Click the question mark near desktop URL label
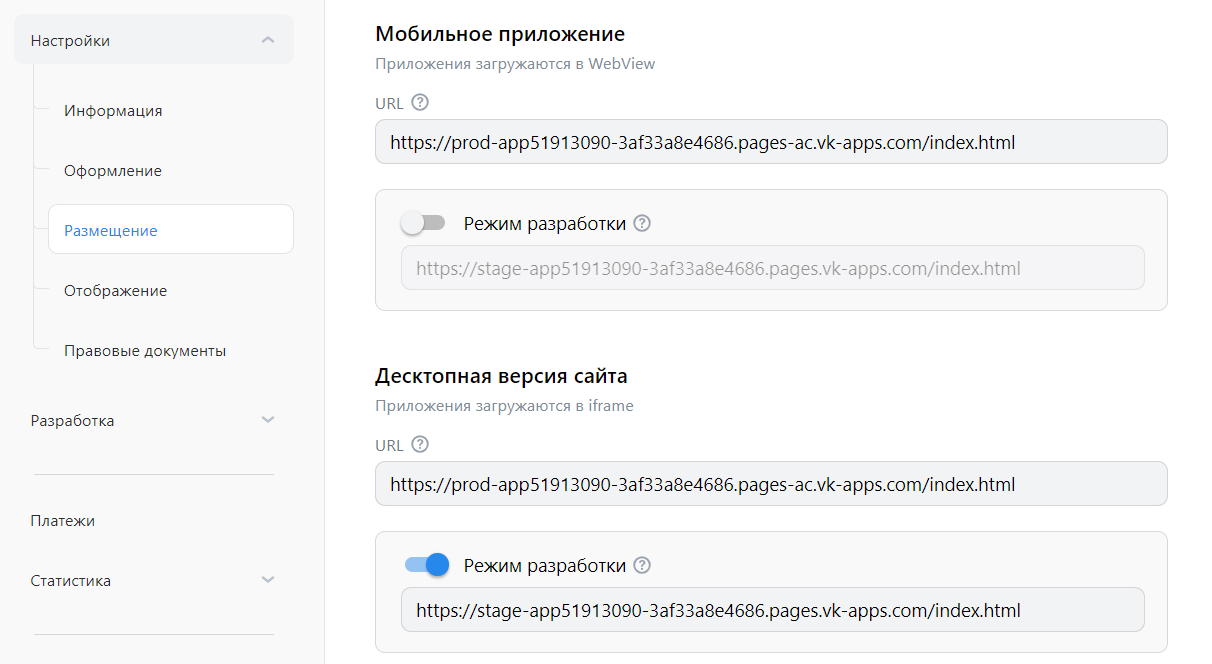 pyautogui.click(x=419, y=443)
